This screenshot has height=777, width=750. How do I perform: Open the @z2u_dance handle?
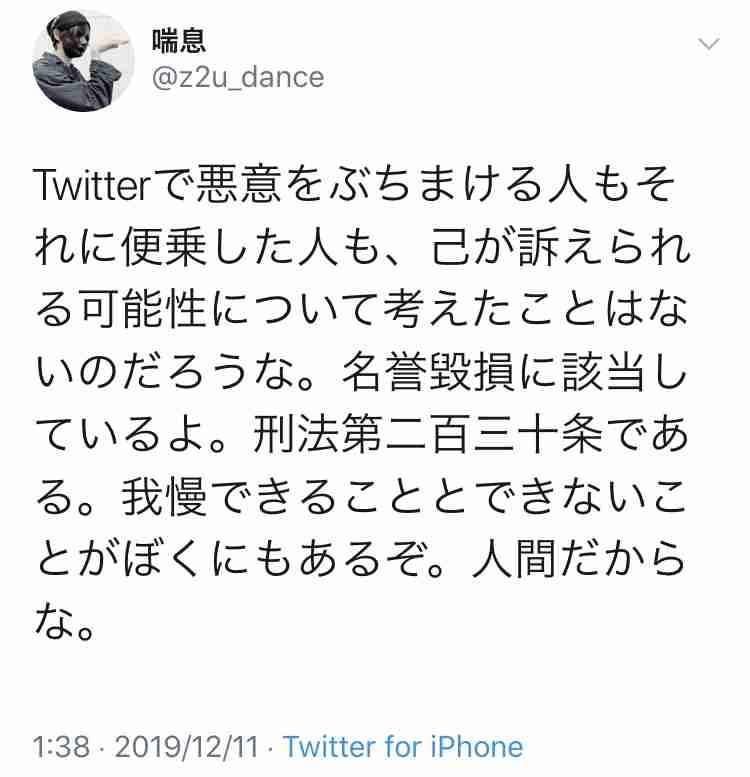pyautogui.click(x=238, y=78)
